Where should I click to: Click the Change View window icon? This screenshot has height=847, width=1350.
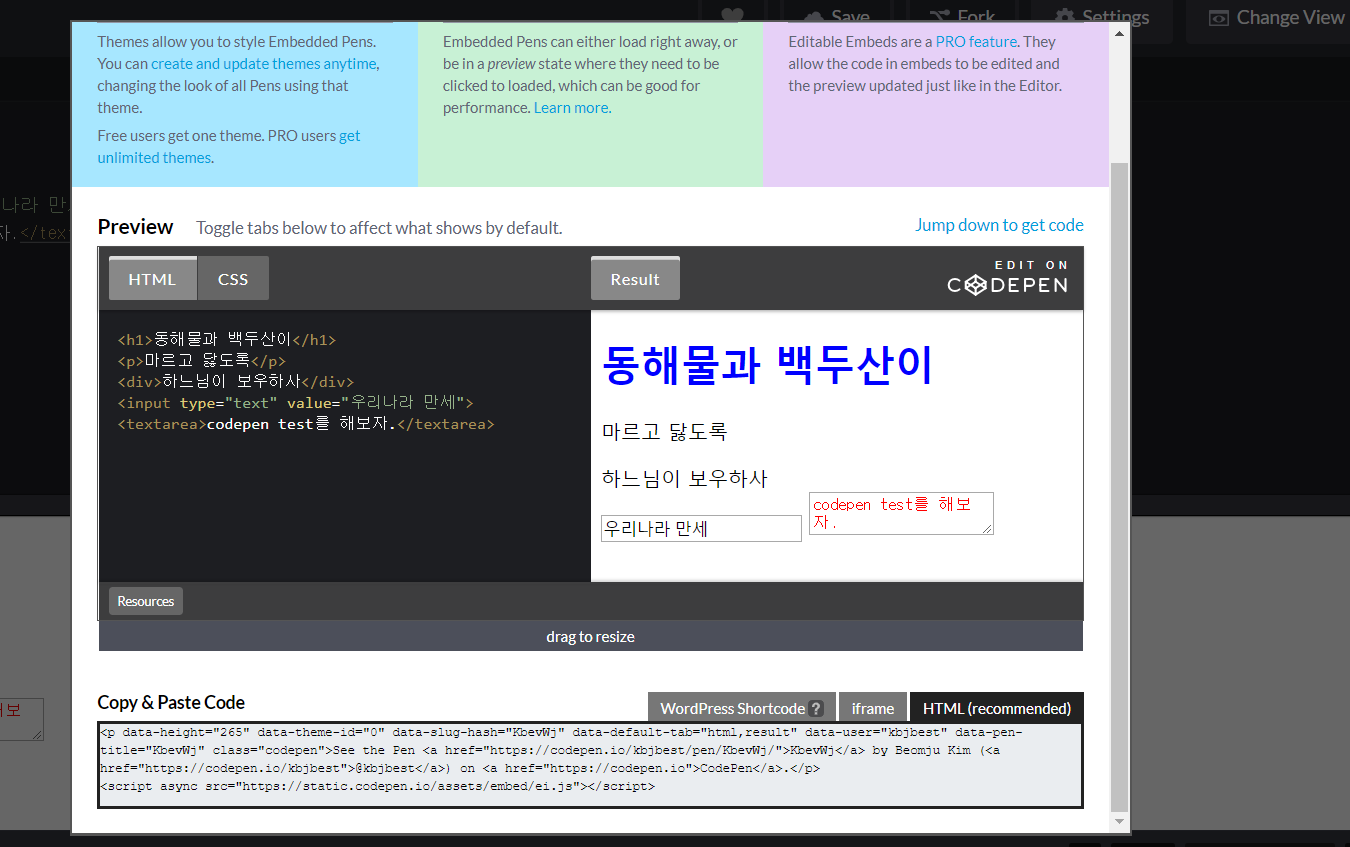pos(1218,17)
